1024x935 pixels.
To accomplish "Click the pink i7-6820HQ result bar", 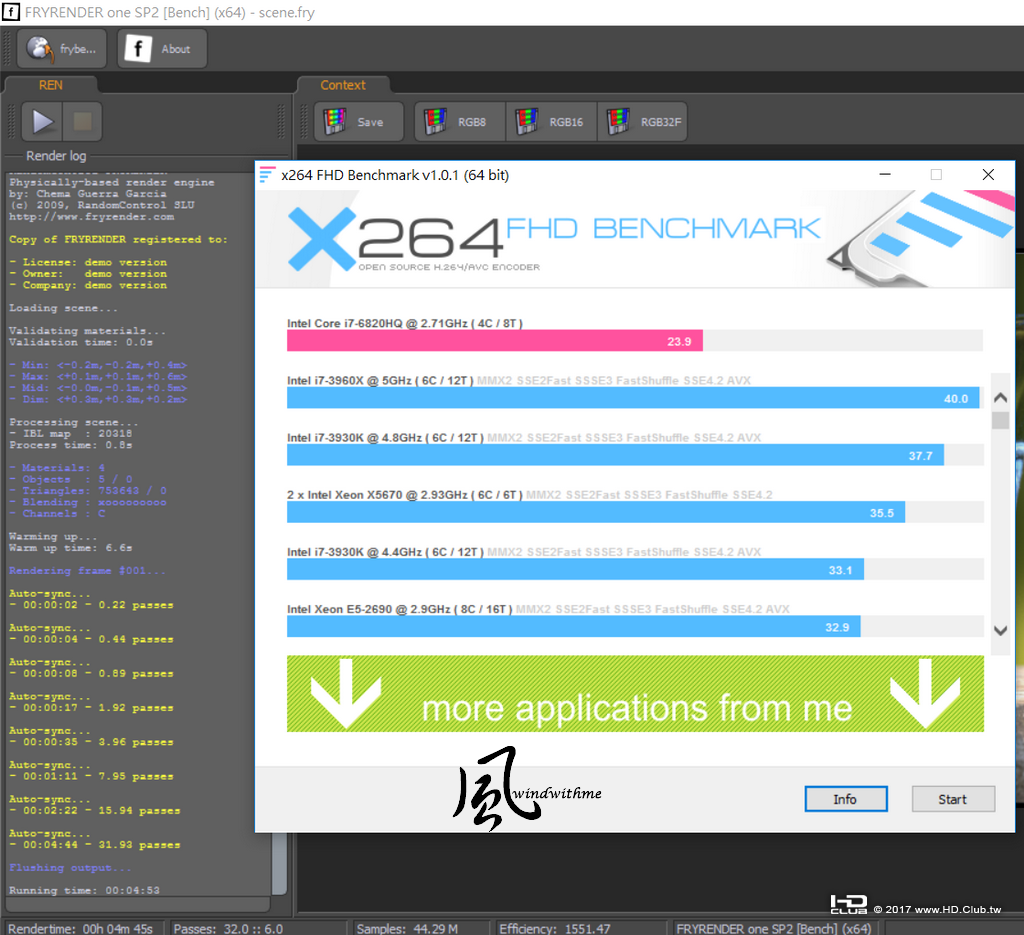I will 494,341.
